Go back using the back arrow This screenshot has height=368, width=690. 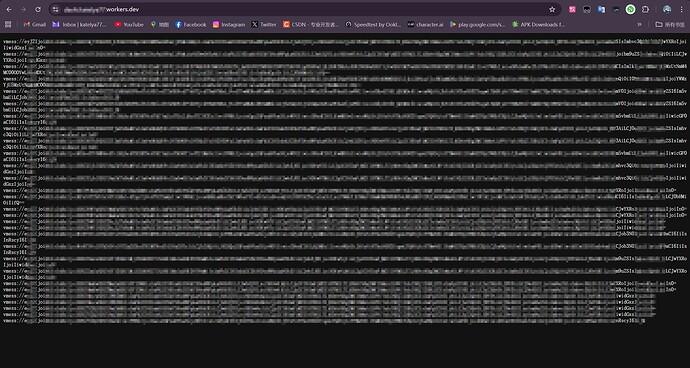pyautogui.click(x=9, y=9)
